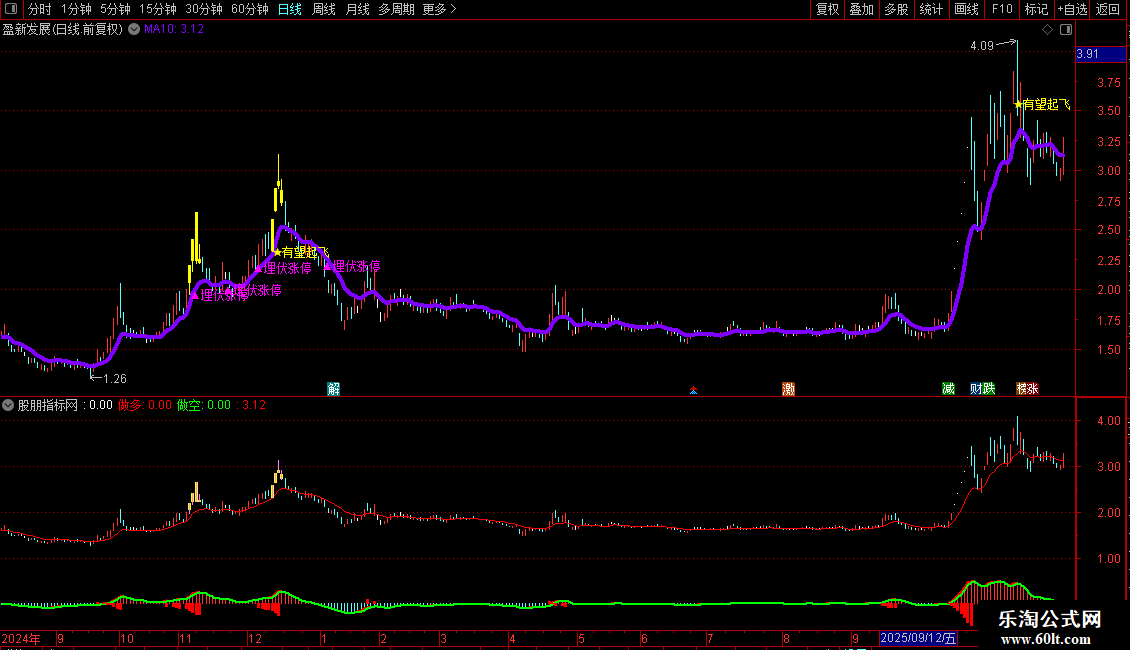Click the 盈新发展(日线.前复权) stock title

63,29
